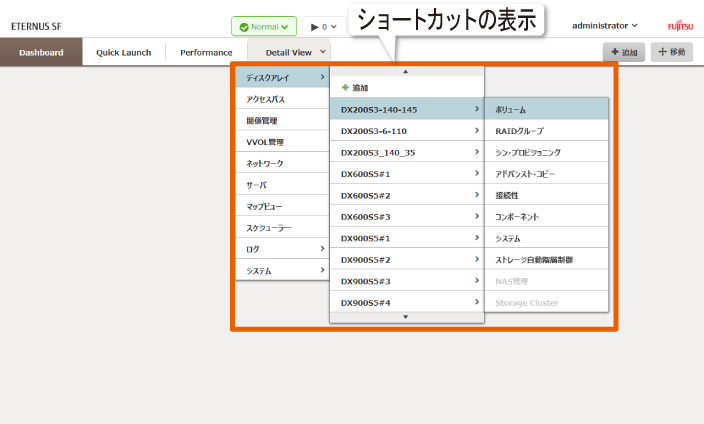Screen dimensions: 704x424
Task: Select ネットワーク menu item
Action: 282,163
